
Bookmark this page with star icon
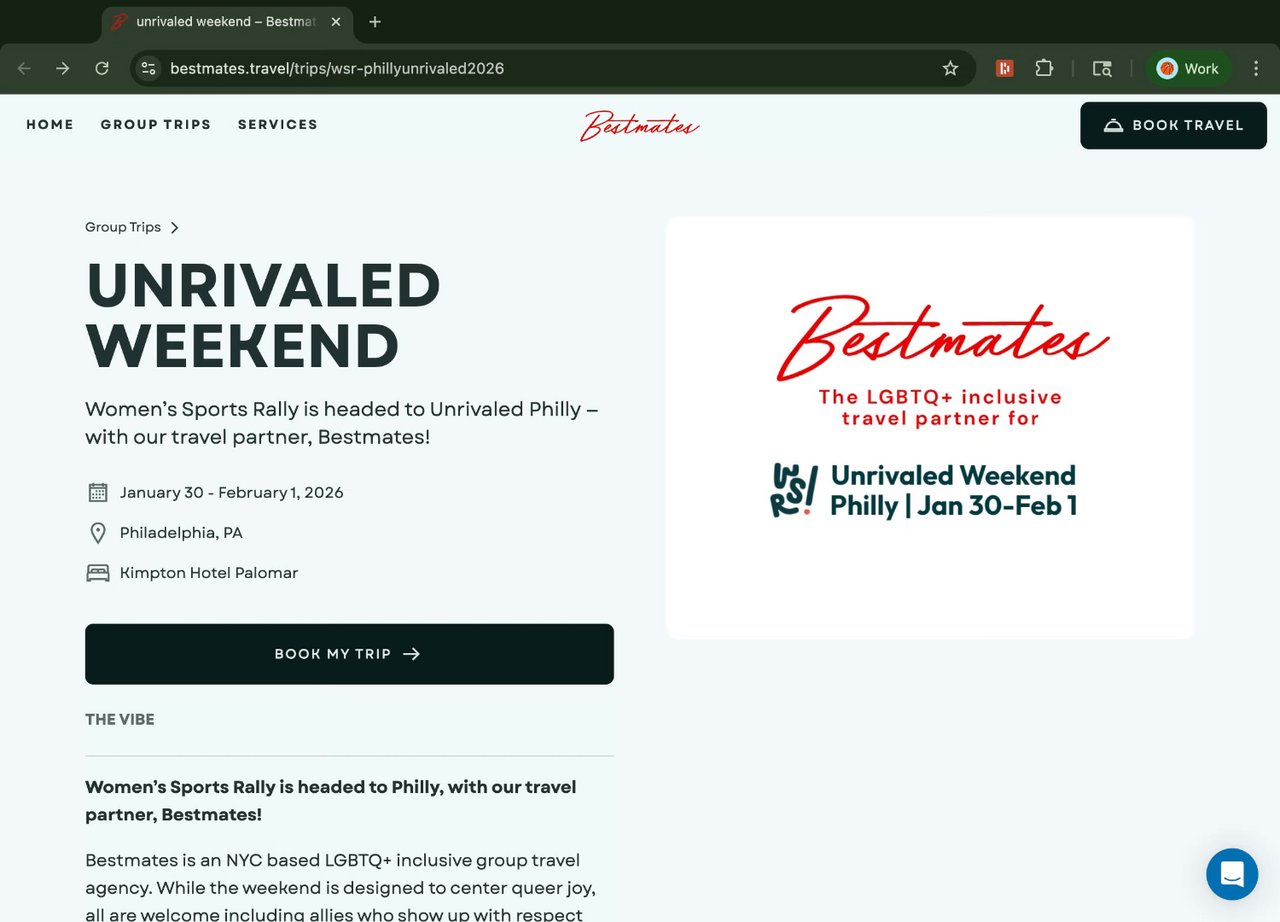click(x=950, y=68)
